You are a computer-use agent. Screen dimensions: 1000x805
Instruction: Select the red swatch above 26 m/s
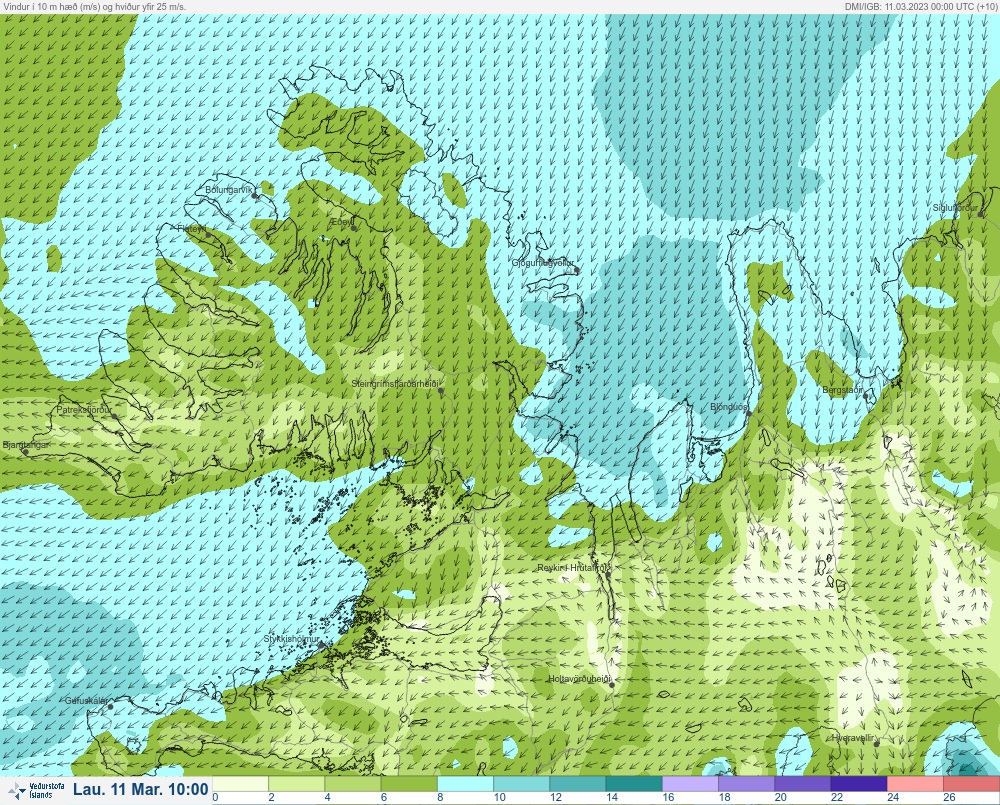pos(972,783)
